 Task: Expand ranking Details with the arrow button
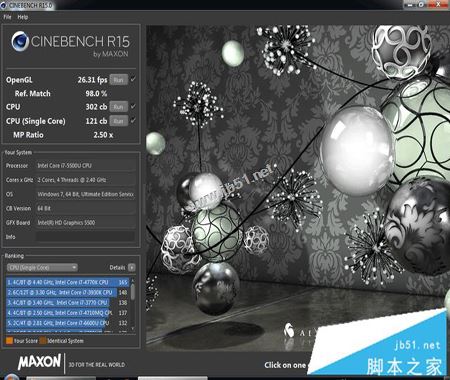click(132, 267)
